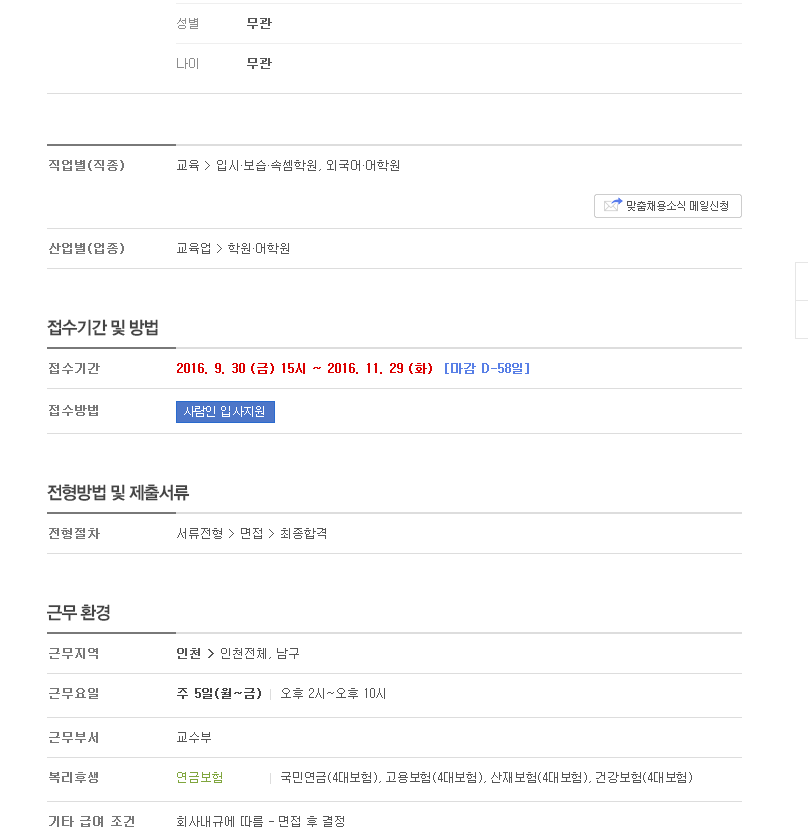Apply via the 사람인 입사지원 button
This screenshot has height=837, width=808.
[225, 412]
